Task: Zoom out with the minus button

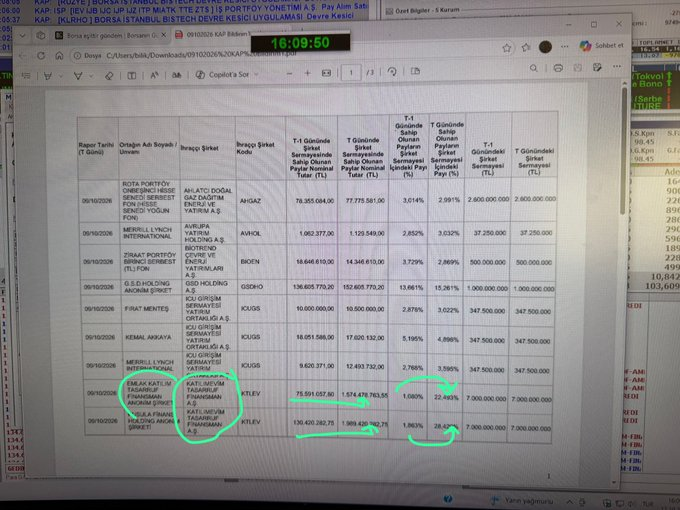Action: [289, 74]
